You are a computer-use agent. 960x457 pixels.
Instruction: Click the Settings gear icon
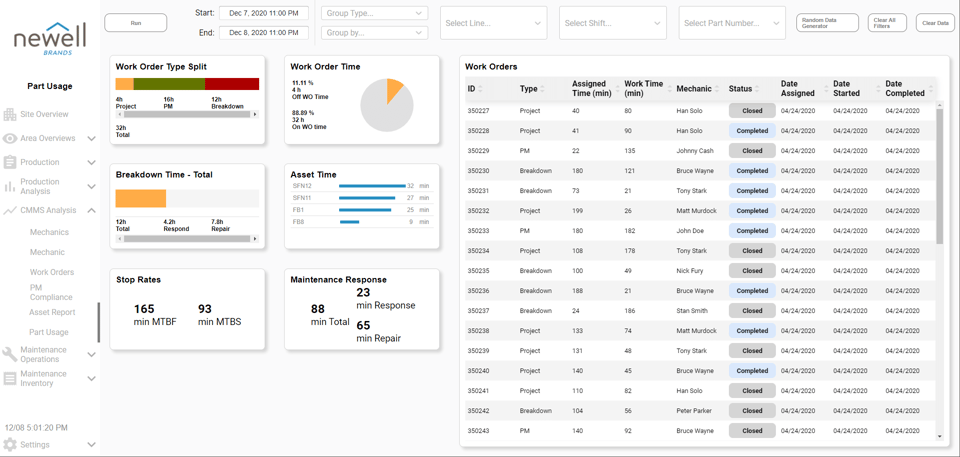point(10,445)
